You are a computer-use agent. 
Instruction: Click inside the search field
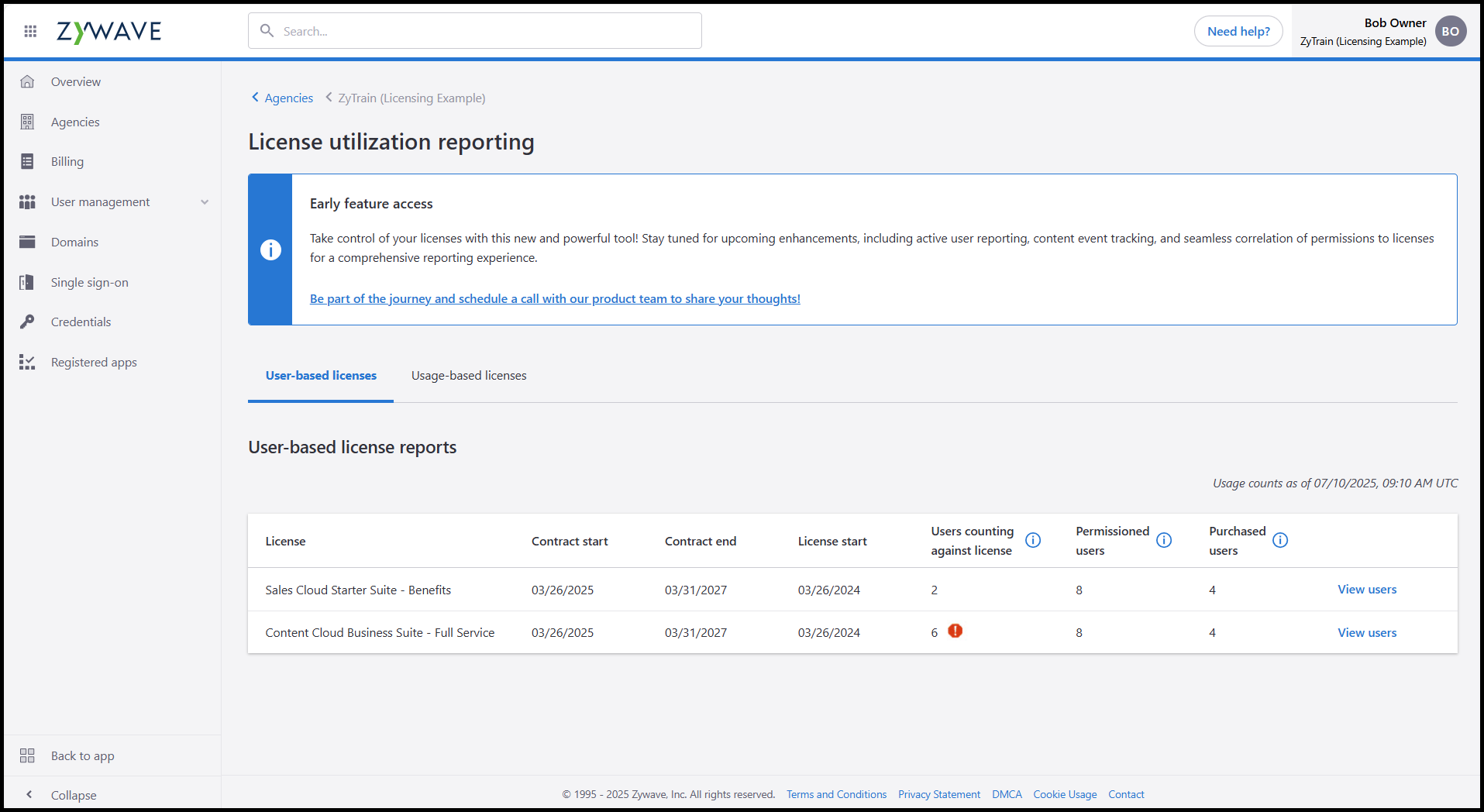point(474,30)
